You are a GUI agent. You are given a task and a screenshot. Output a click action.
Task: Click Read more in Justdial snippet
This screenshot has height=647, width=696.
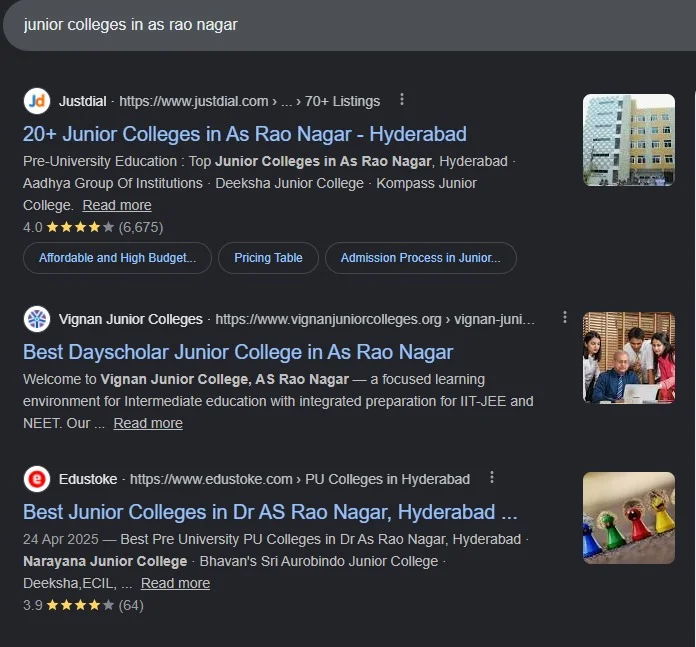tap(117, 205)
